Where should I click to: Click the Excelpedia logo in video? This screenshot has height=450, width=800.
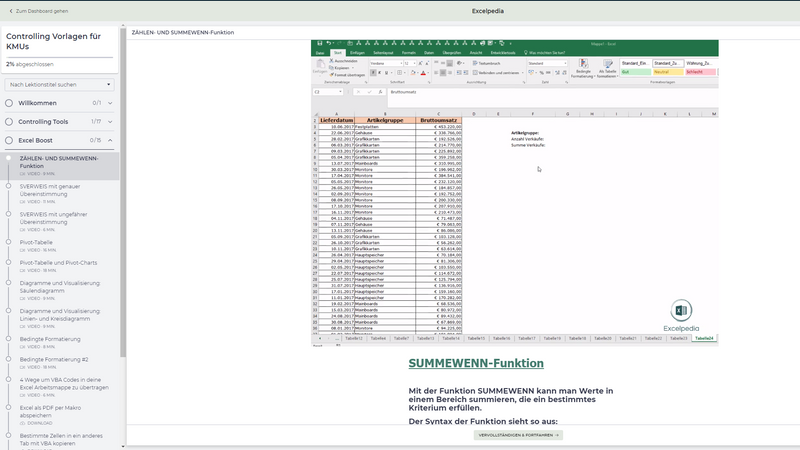pyautogui.click(x=681, y=315)
